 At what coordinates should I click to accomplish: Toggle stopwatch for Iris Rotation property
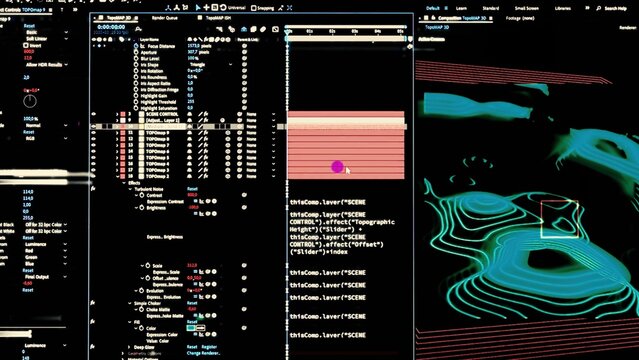coord(136,71)
